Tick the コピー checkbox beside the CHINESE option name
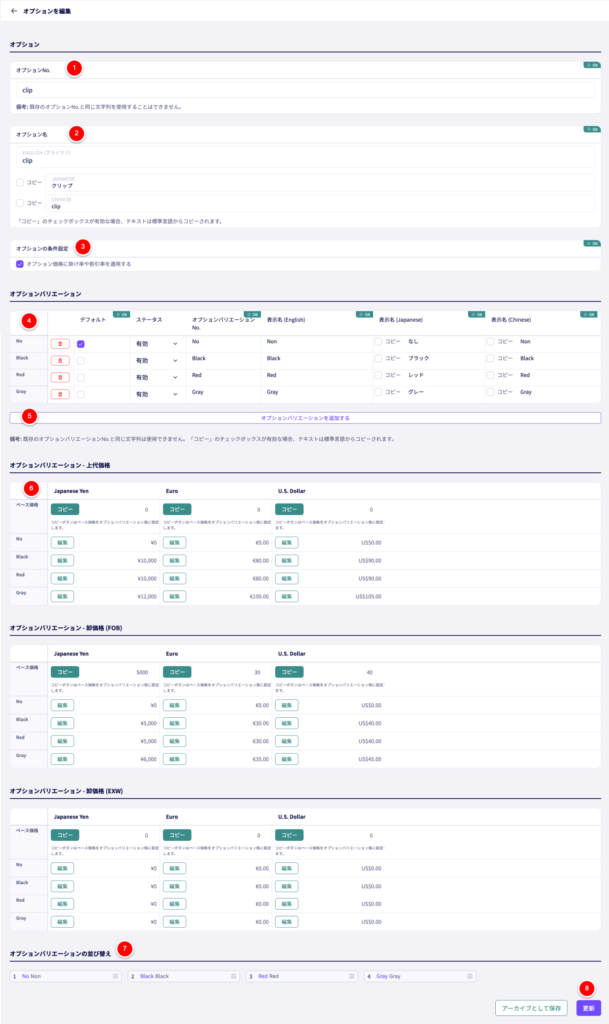 20,203
